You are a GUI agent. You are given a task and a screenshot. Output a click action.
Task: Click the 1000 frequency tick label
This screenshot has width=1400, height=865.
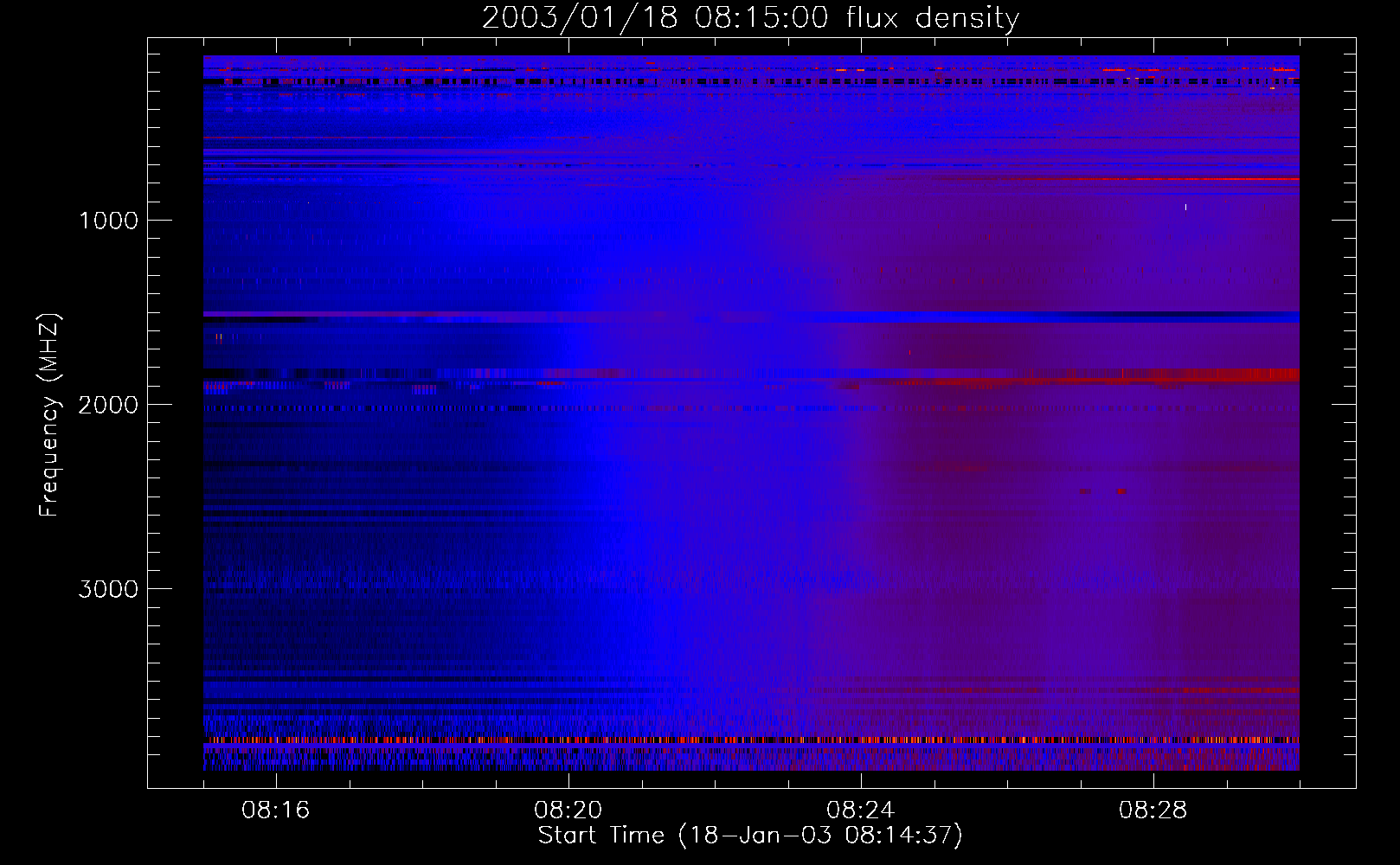tap(108, 221)
